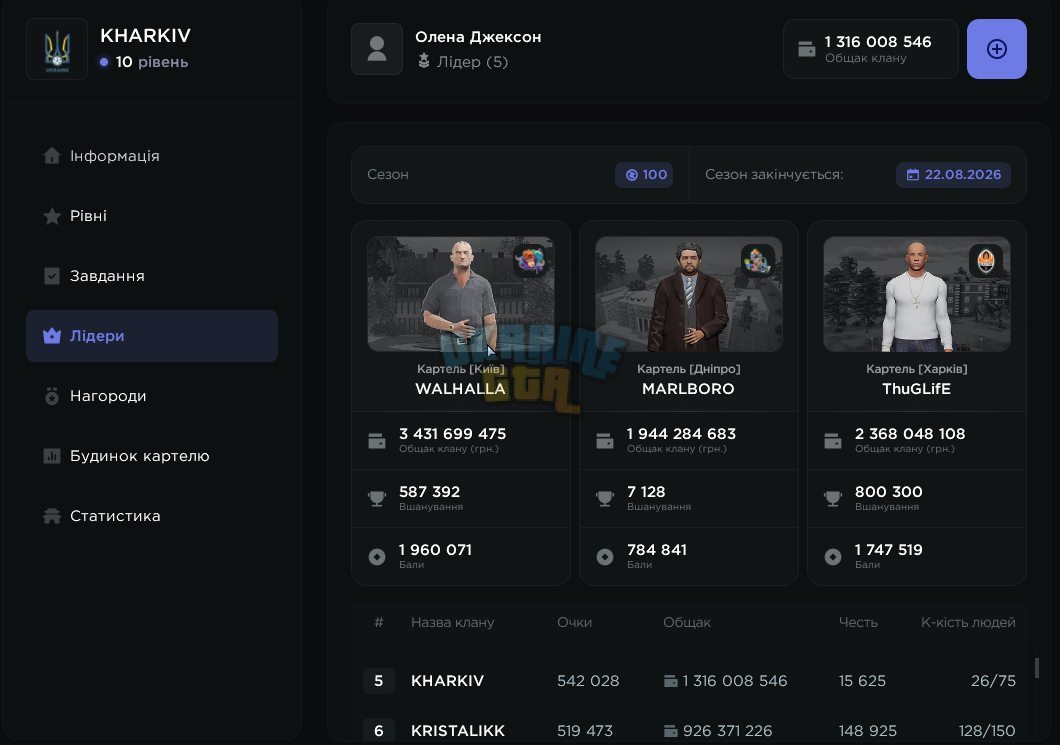Click the plus button beside the clan fund
This screenshot has height=745, width=1060.
pyautogui.click(x=996, y=49)
